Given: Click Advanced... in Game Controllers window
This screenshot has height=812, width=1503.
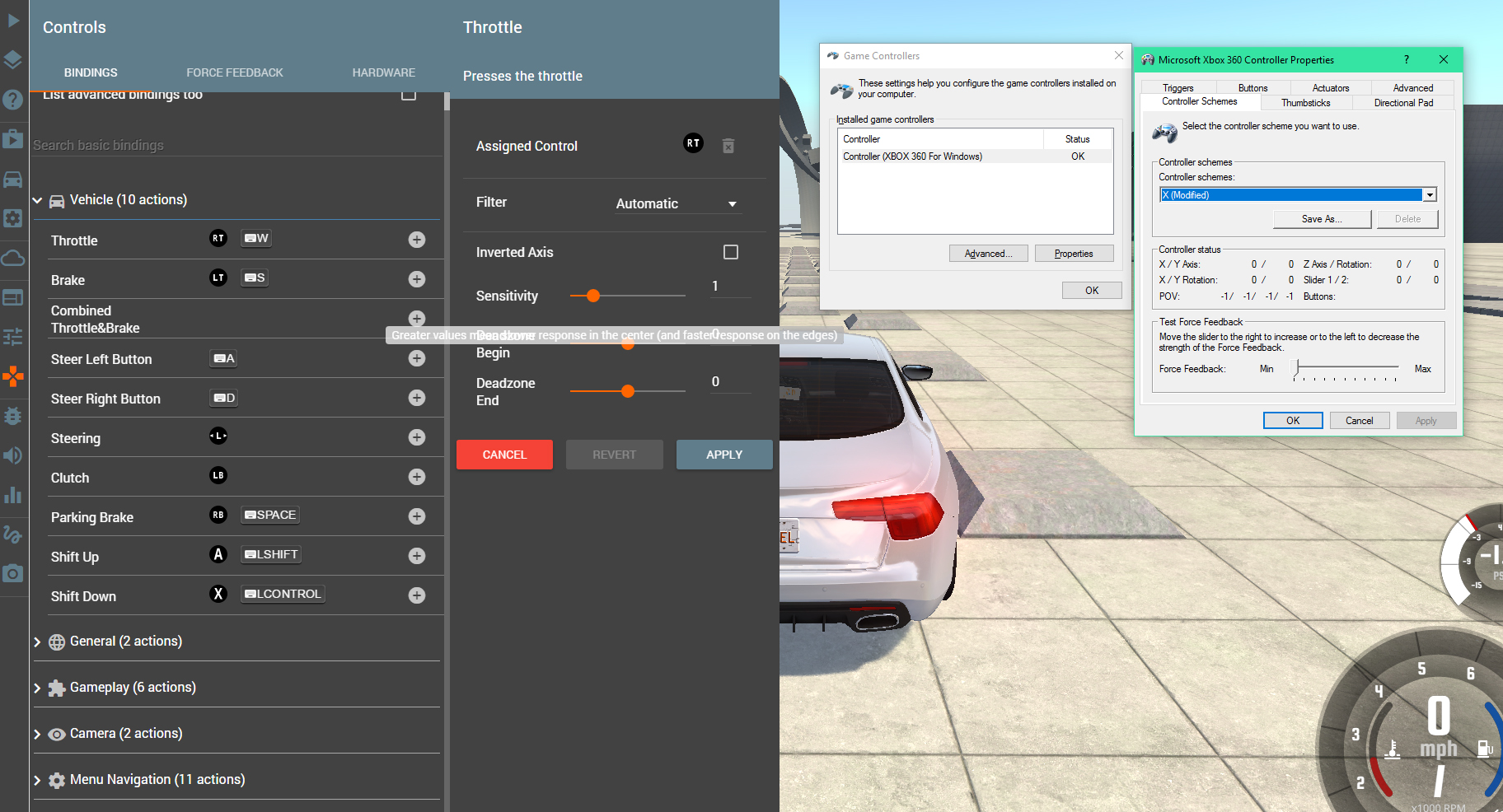Looking at the screenshot, I should tap(989, 254).
